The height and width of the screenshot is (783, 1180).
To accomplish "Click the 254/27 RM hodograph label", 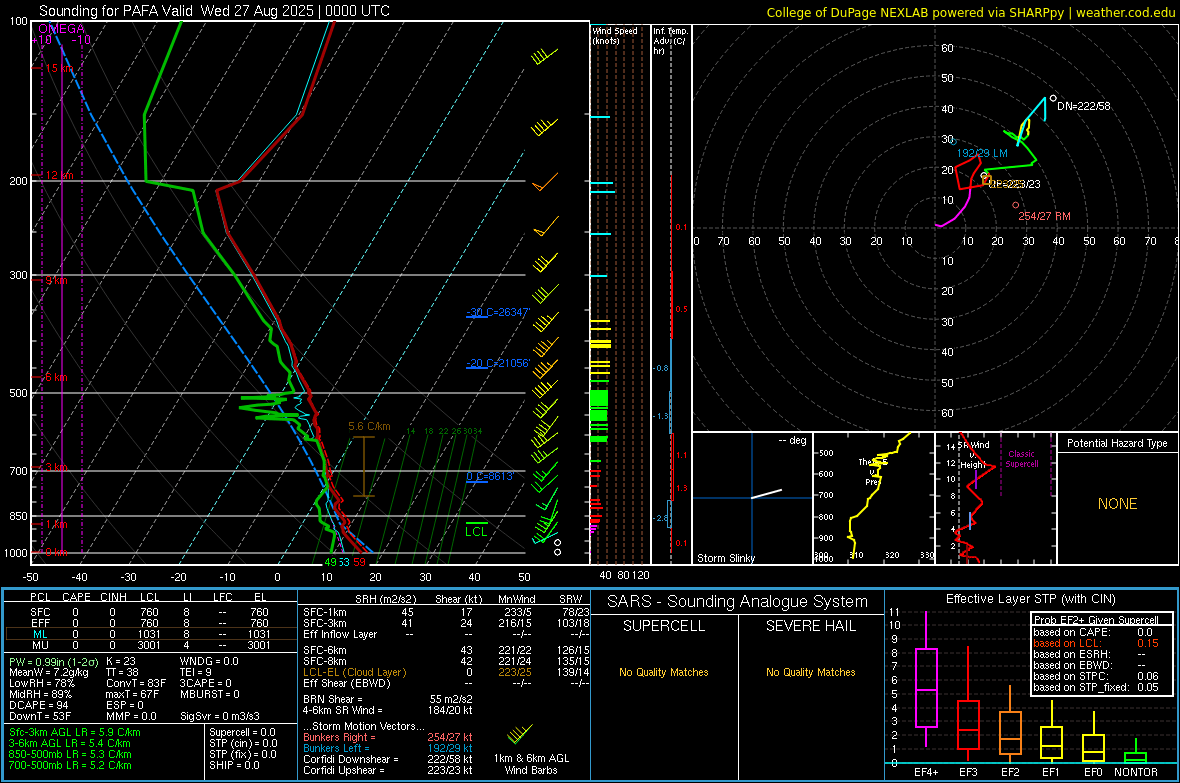I will 1045,216.
